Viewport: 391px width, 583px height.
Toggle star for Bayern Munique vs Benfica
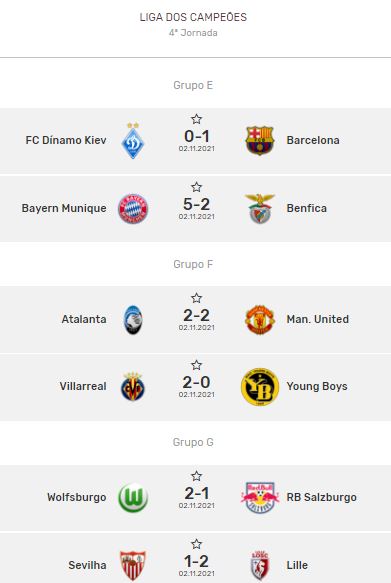(196, 187)
